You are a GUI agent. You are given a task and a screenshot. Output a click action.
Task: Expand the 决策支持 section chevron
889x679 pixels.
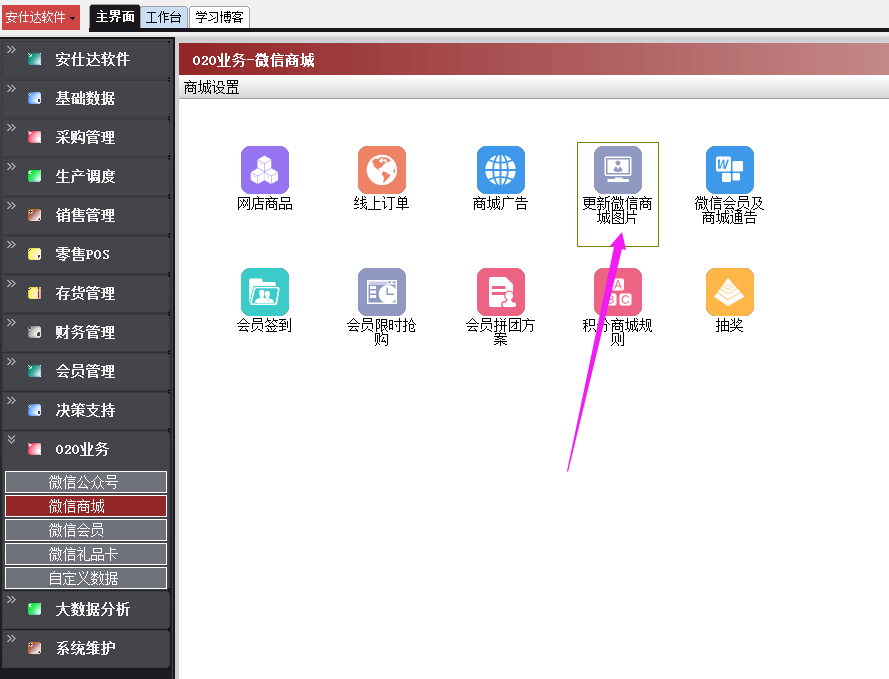point(11,401)
